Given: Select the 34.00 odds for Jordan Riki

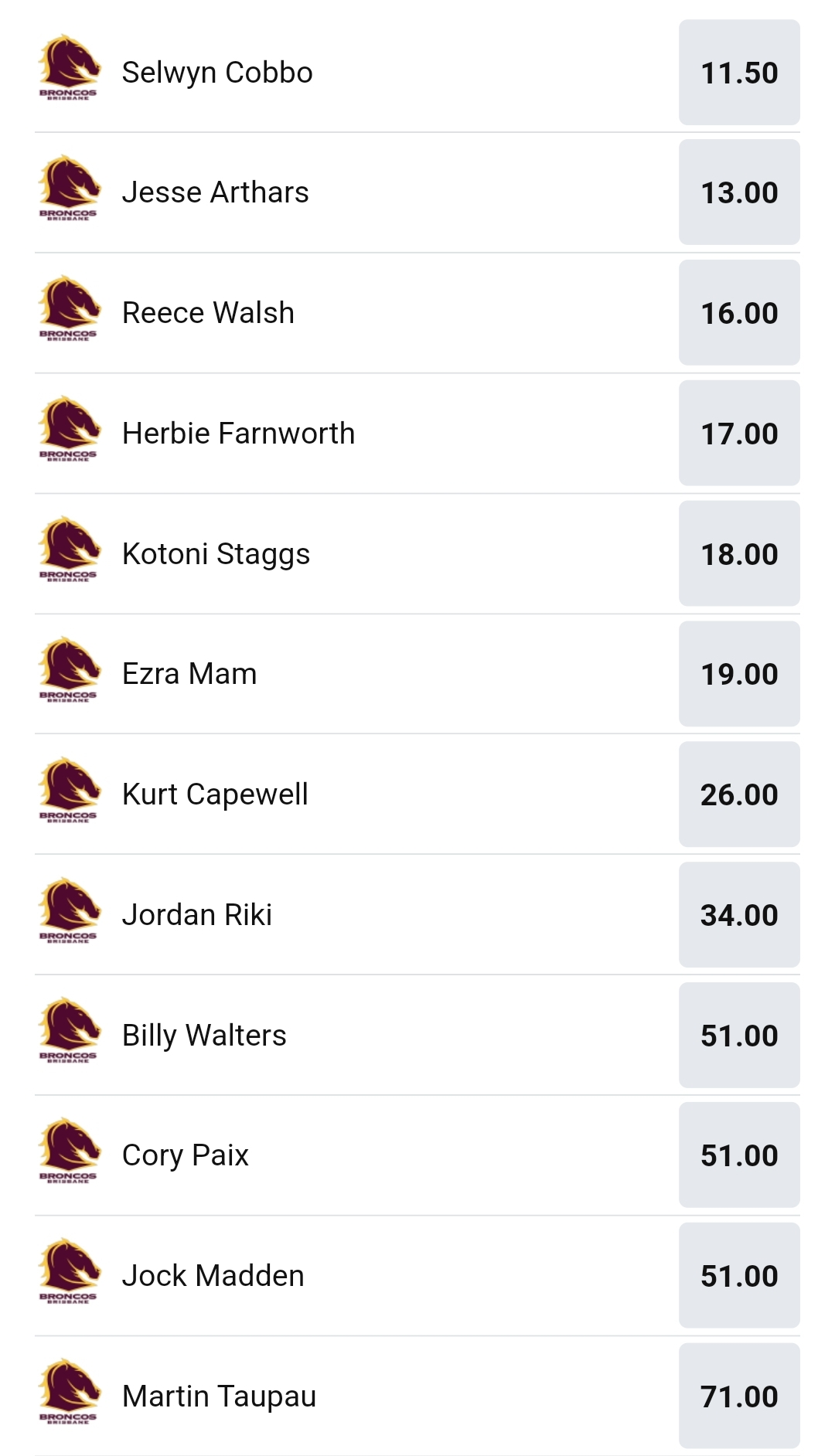Looking at the screenshot, I should point(739,915).
